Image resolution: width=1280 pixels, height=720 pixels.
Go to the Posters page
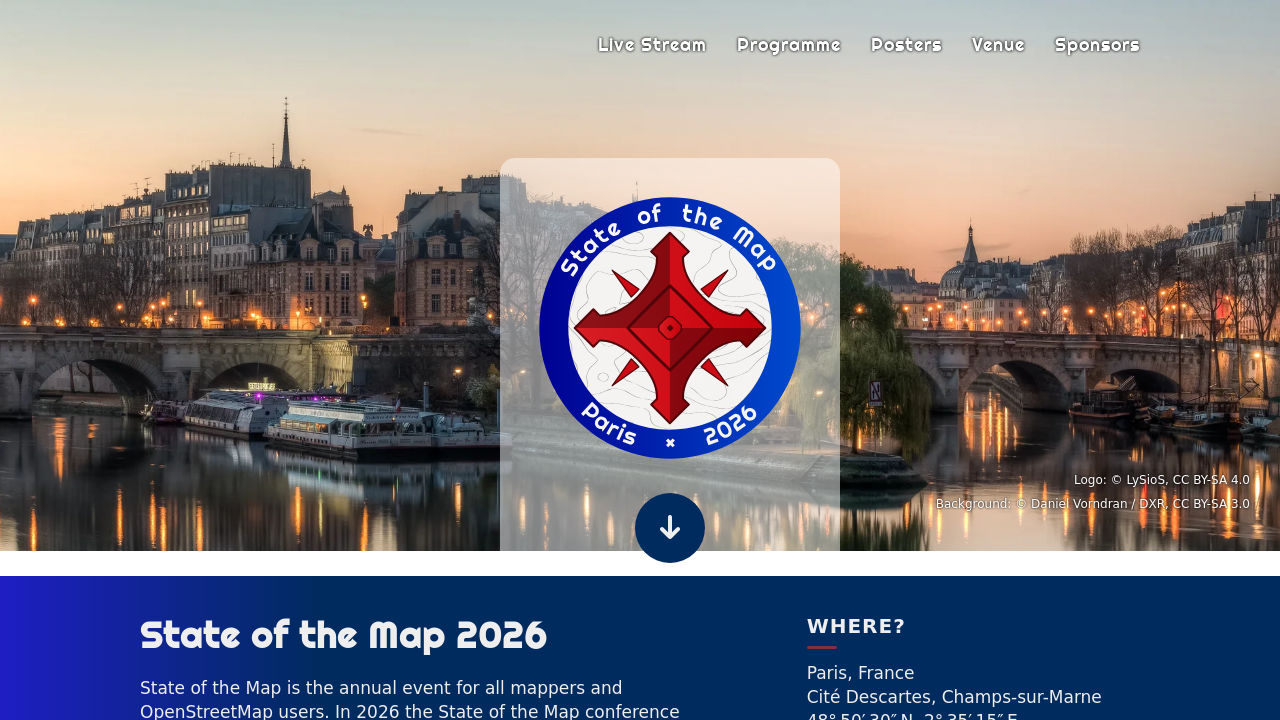(906, 45)
